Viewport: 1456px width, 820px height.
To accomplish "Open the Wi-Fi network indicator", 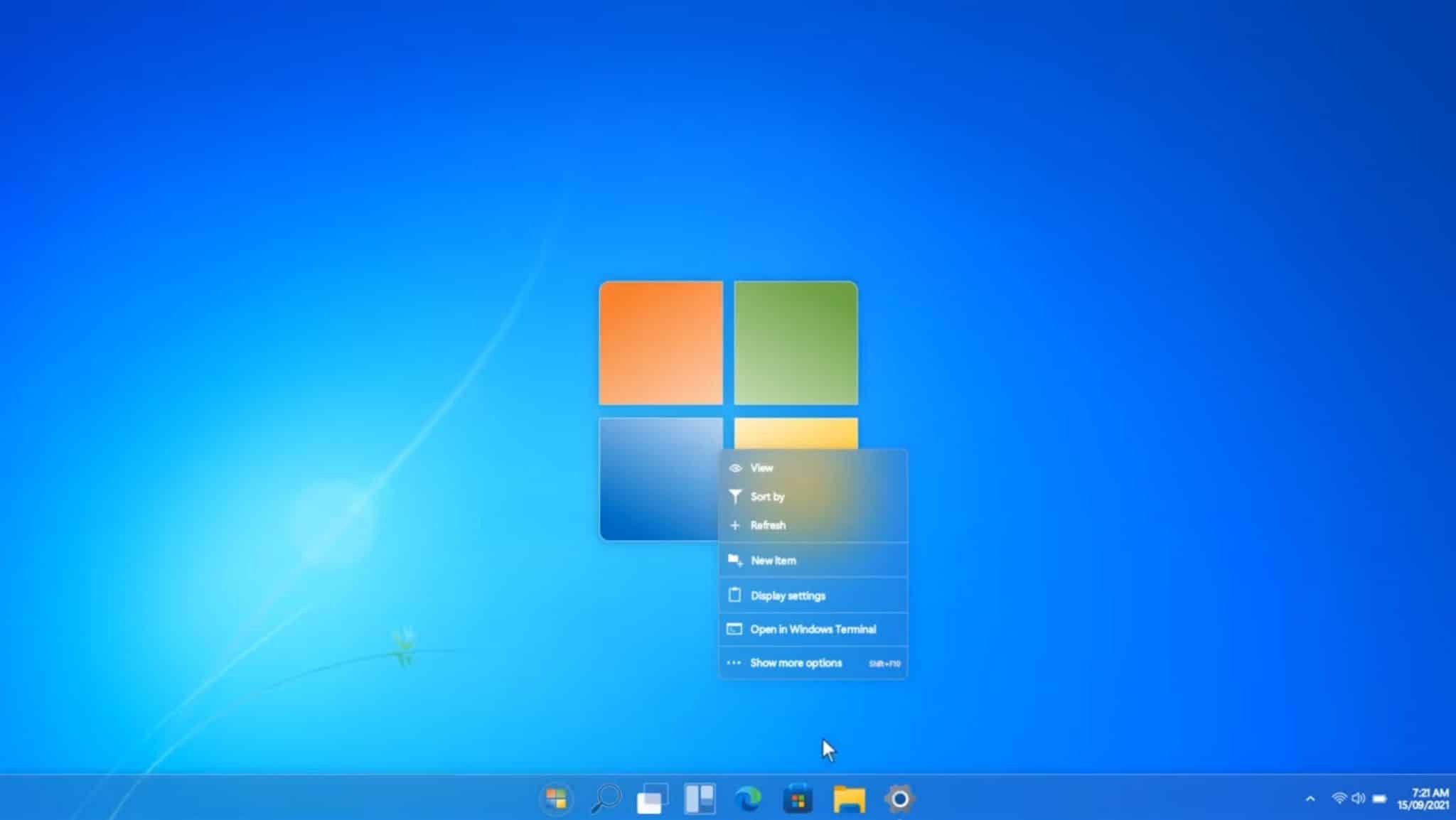I will coord(1339,797).
